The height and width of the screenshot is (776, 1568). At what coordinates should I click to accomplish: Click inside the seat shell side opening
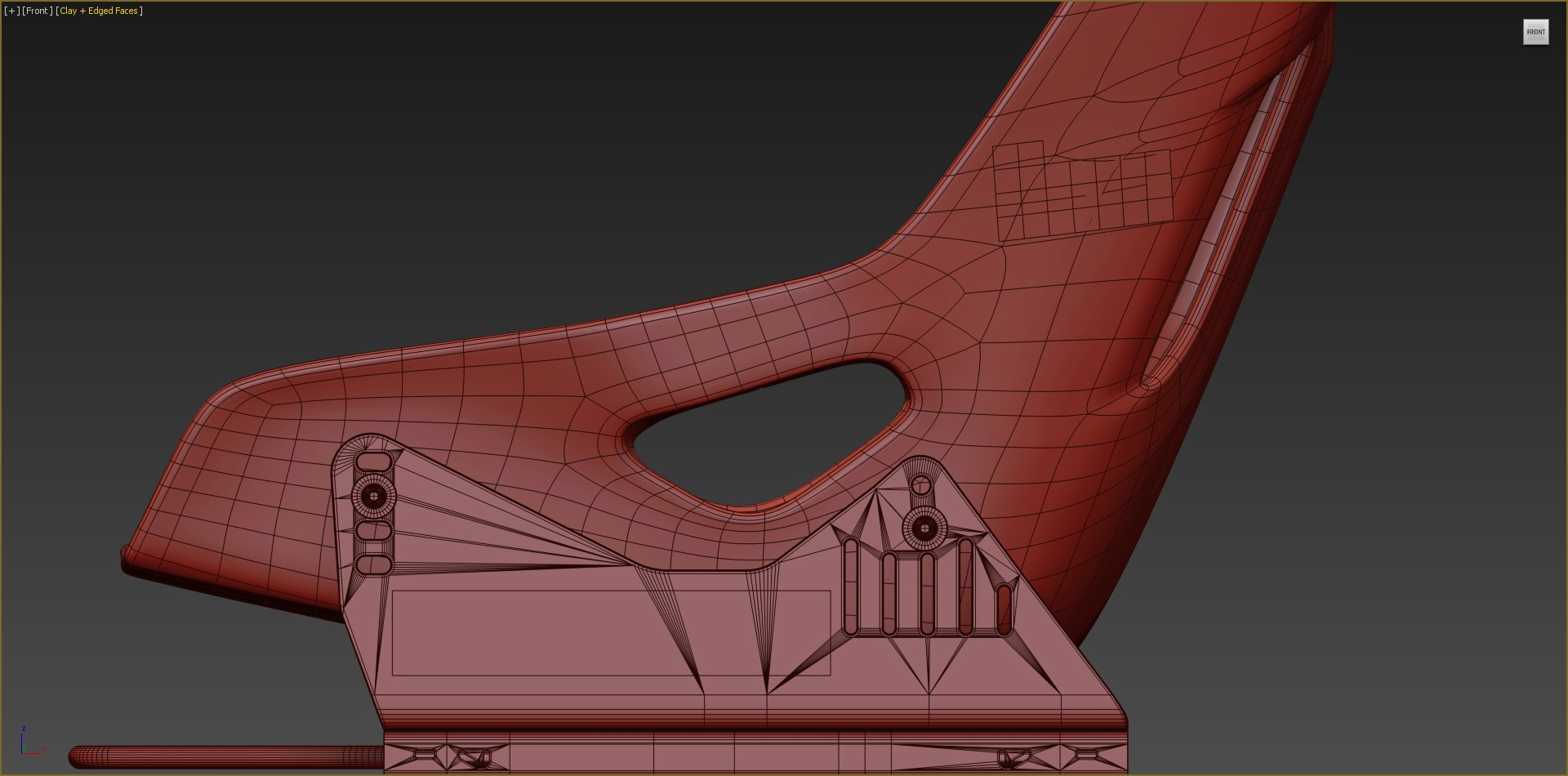[768, 431]
